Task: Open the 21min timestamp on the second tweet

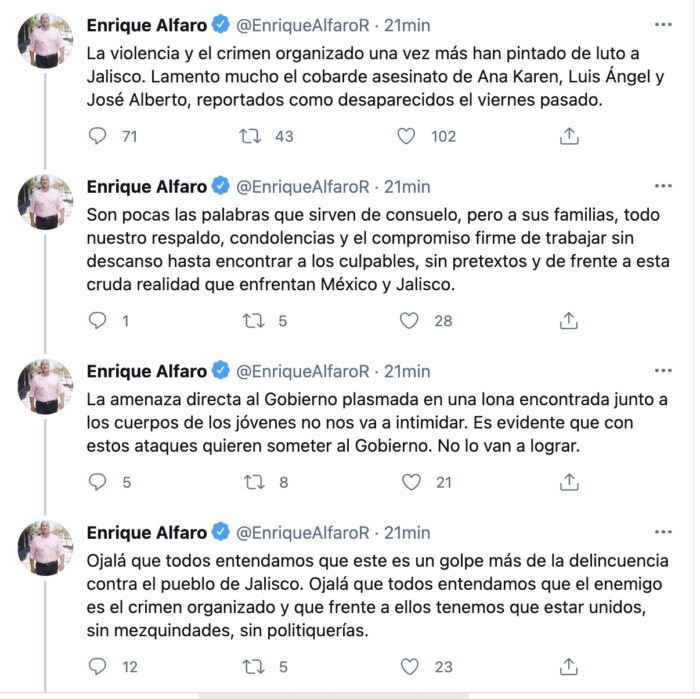Action: 407,187
